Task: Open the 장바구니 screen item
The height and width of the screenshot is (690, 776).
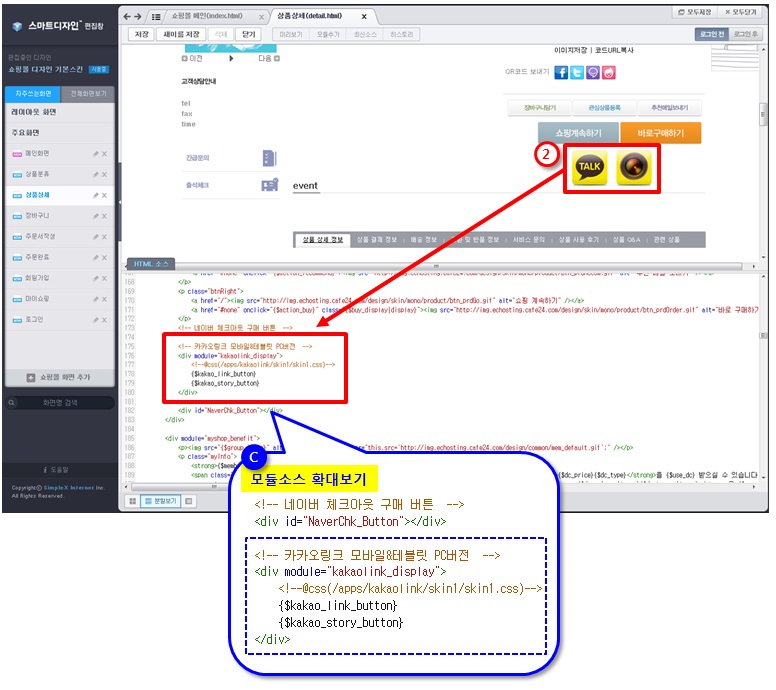Action: [x=37, y=216]
